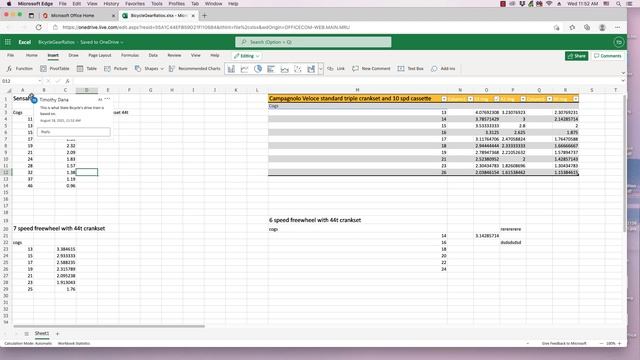Image resolution: width=640 pixels, height=360 pixels.
Task: Switch to the Draw tab
Action: coord(73,56)
